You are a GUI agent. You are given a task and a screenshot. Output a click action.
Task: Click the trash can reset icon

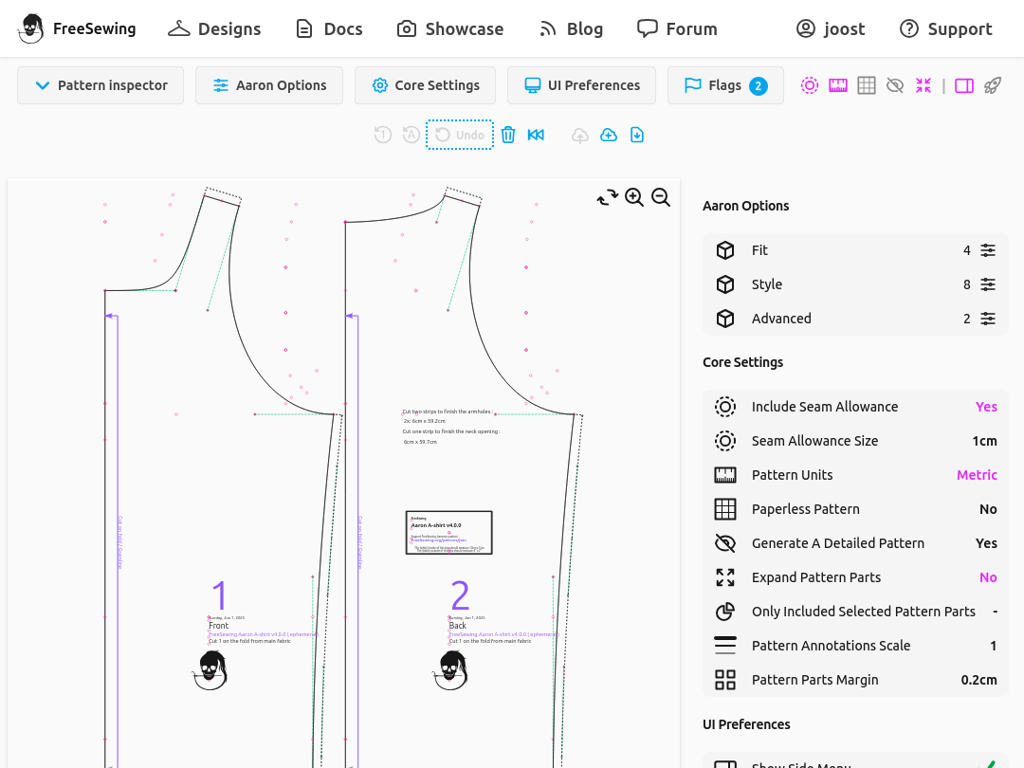[508, 135]
